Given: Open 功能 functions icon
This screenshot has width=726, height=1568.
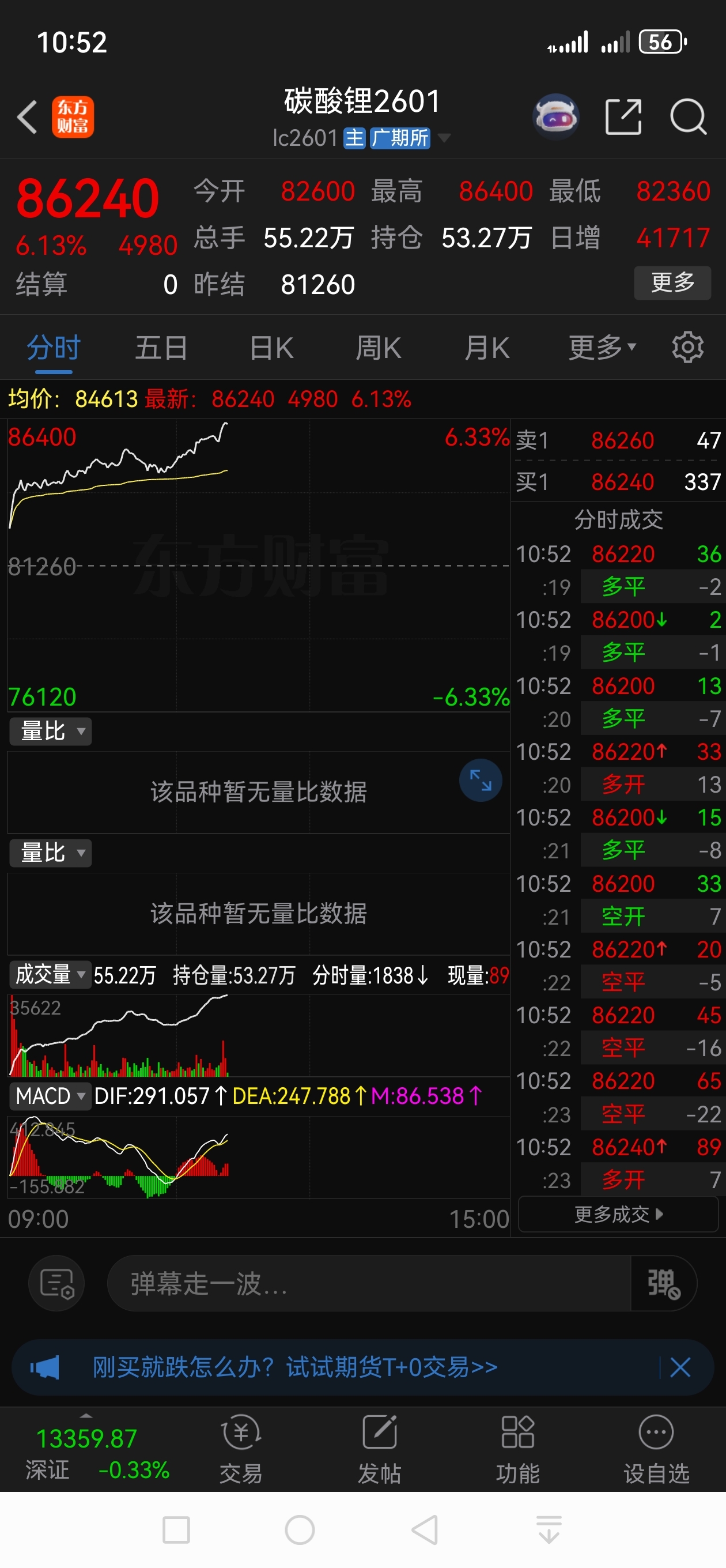Looking at the screenshot, I should coord(518,1450).
